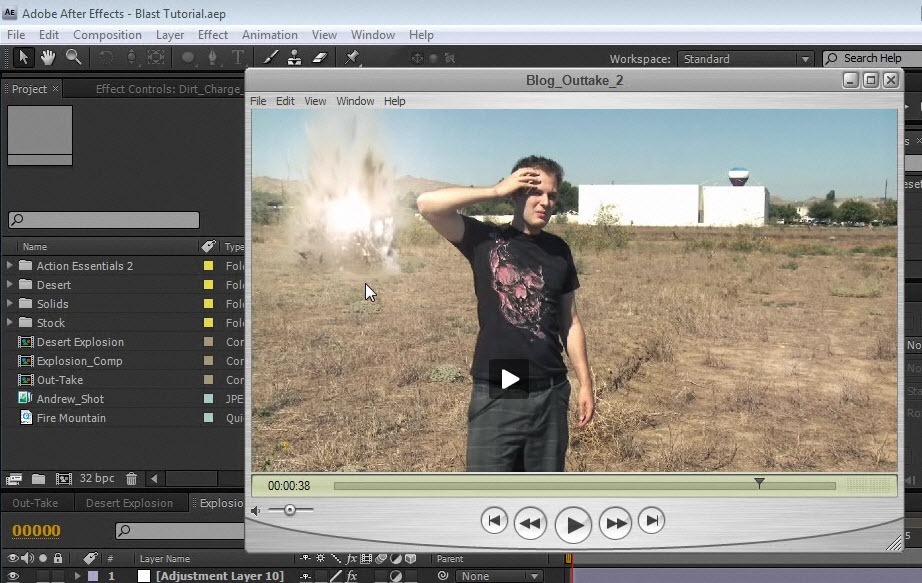Switch to the Desert Explosion timeline tab
The width and height of the screenshot is (922, 583).
coord(129,503)
